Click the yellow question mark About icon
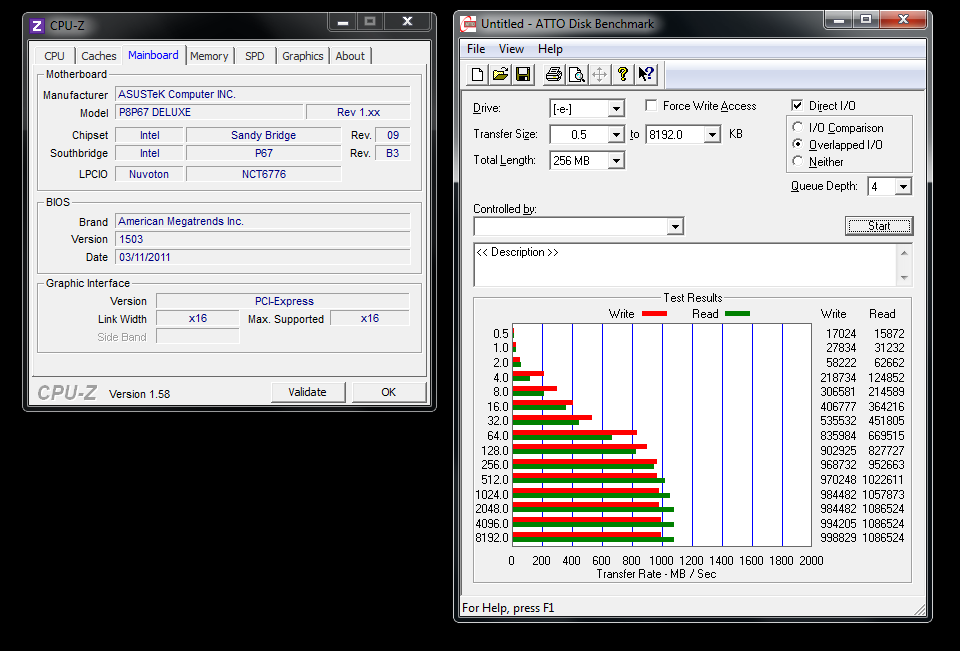 [x=623, y=75]
